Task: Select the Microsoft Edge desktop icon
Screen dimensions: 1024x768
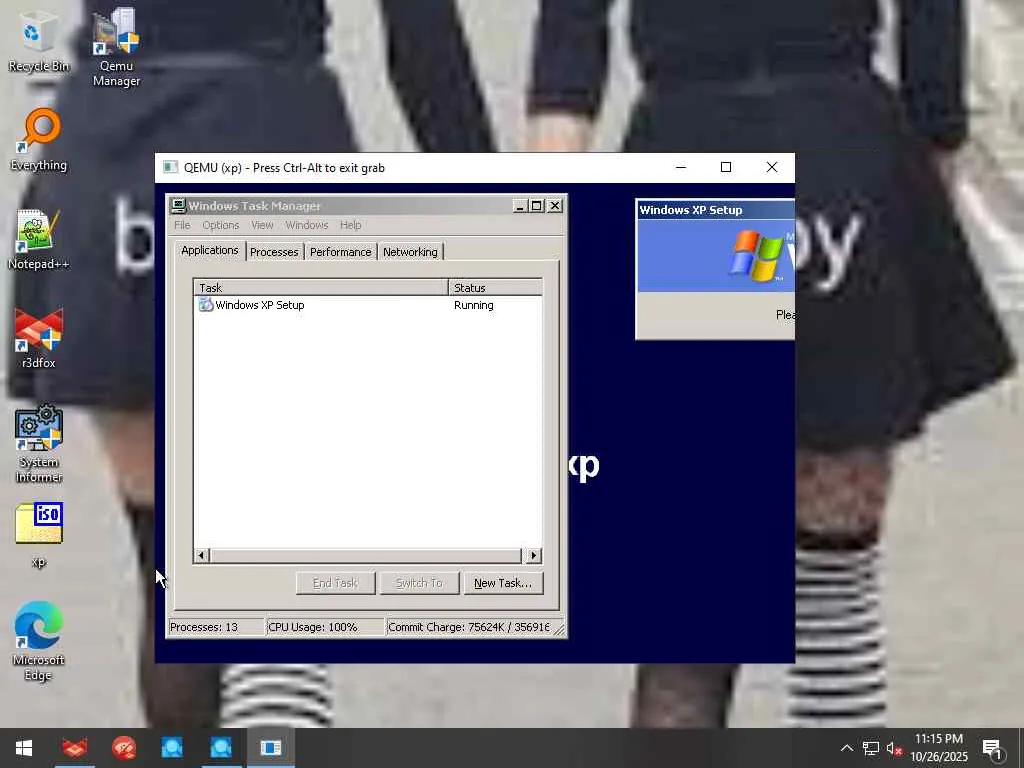Action: tap(38, 641)
